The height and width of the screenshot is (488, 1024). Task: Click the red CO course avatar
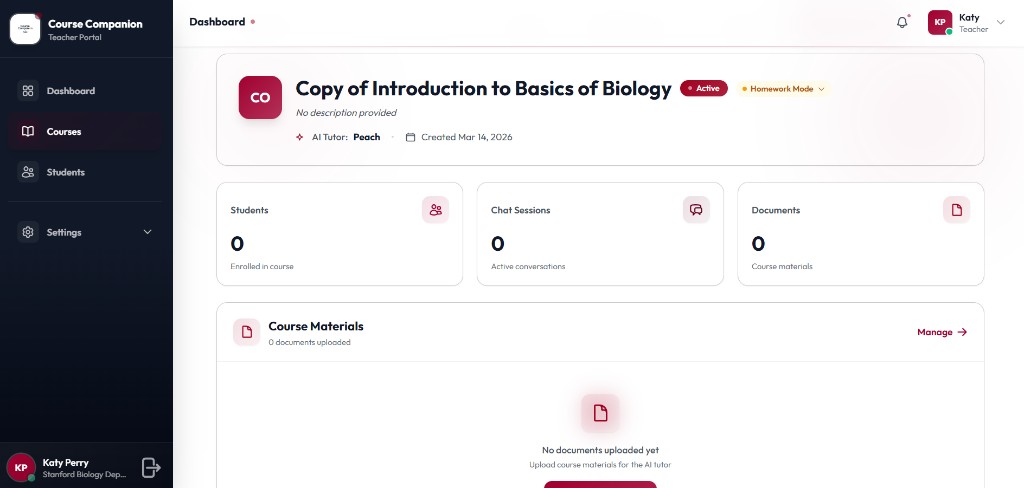(260, 97)
